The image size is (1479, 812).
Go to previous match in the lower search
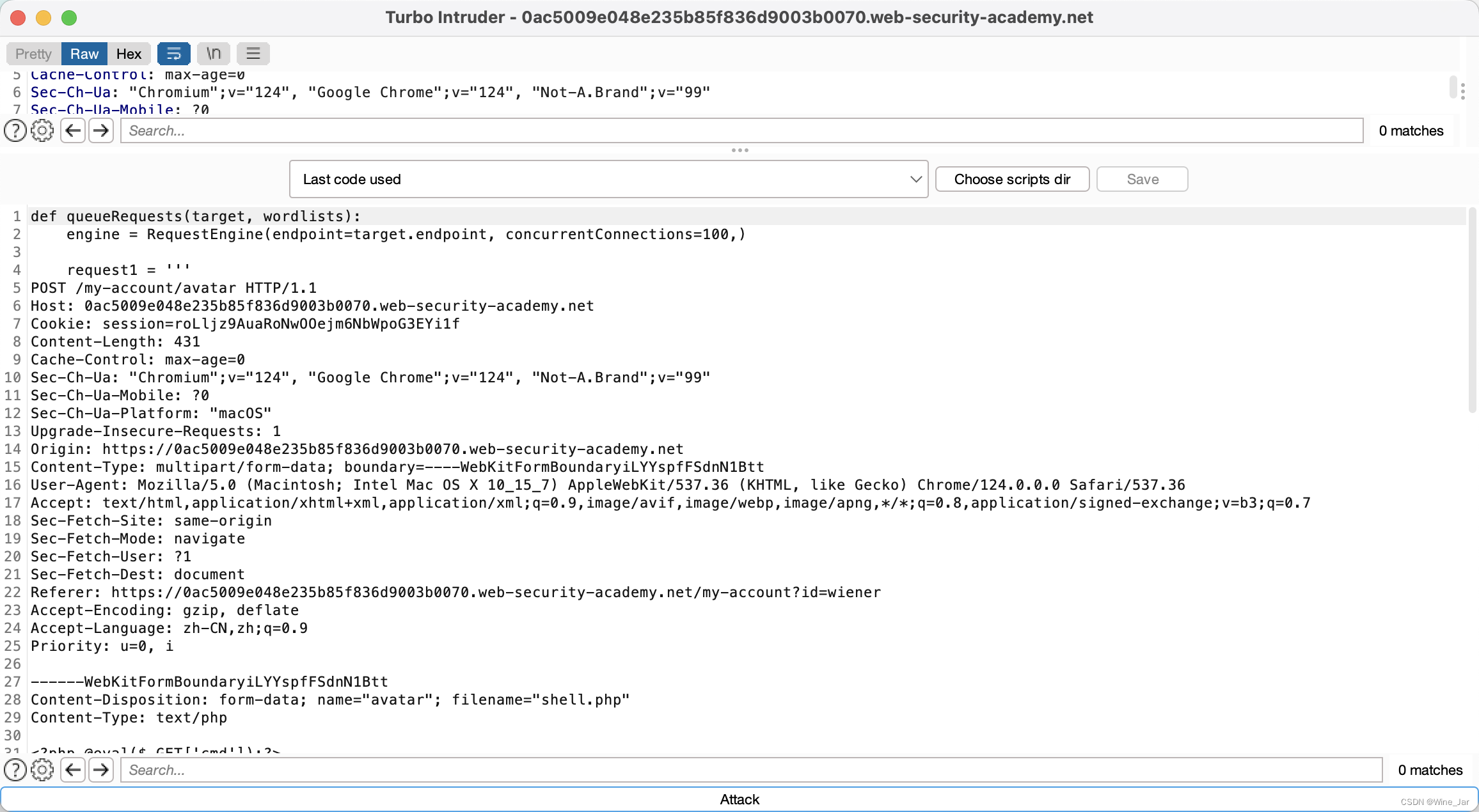coord(73,770)
